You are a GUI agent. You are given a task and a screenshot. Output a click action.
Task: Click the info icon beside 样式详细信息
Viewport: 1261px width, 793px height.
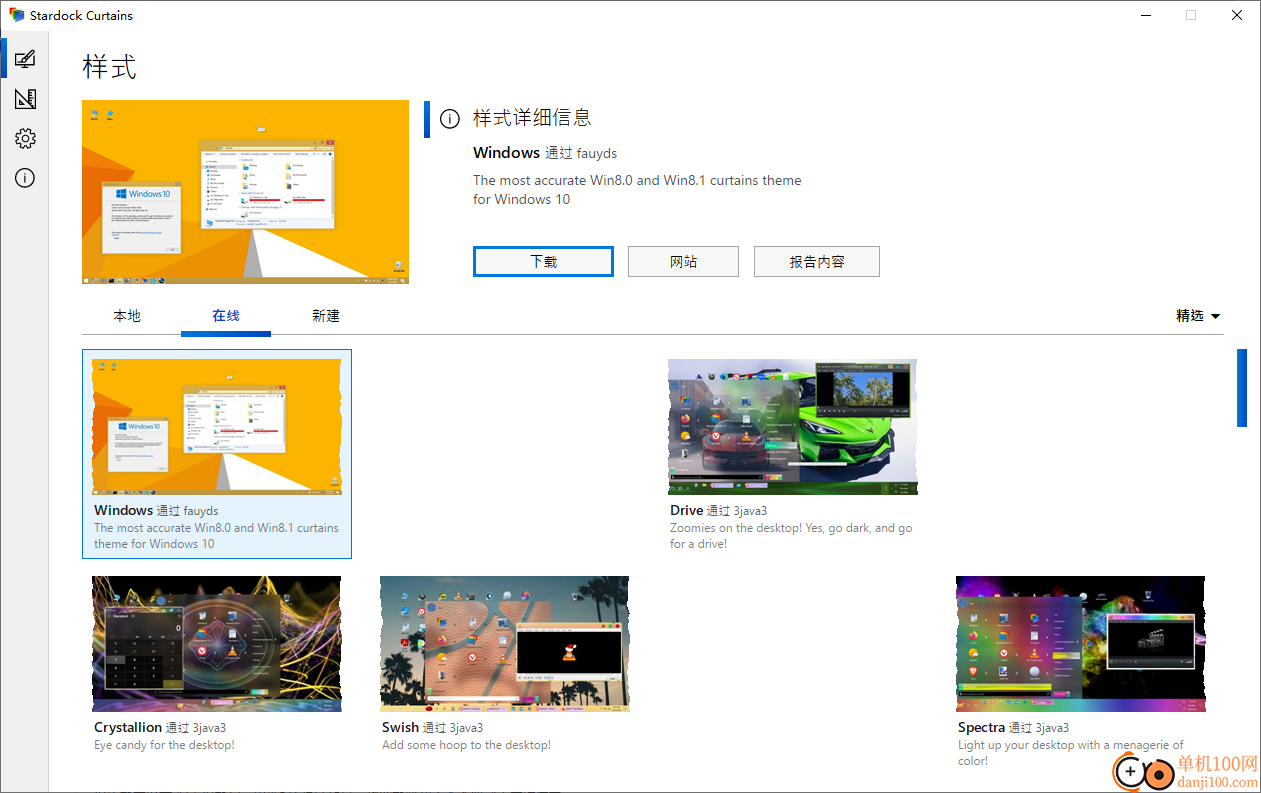[x=450, y=119]
